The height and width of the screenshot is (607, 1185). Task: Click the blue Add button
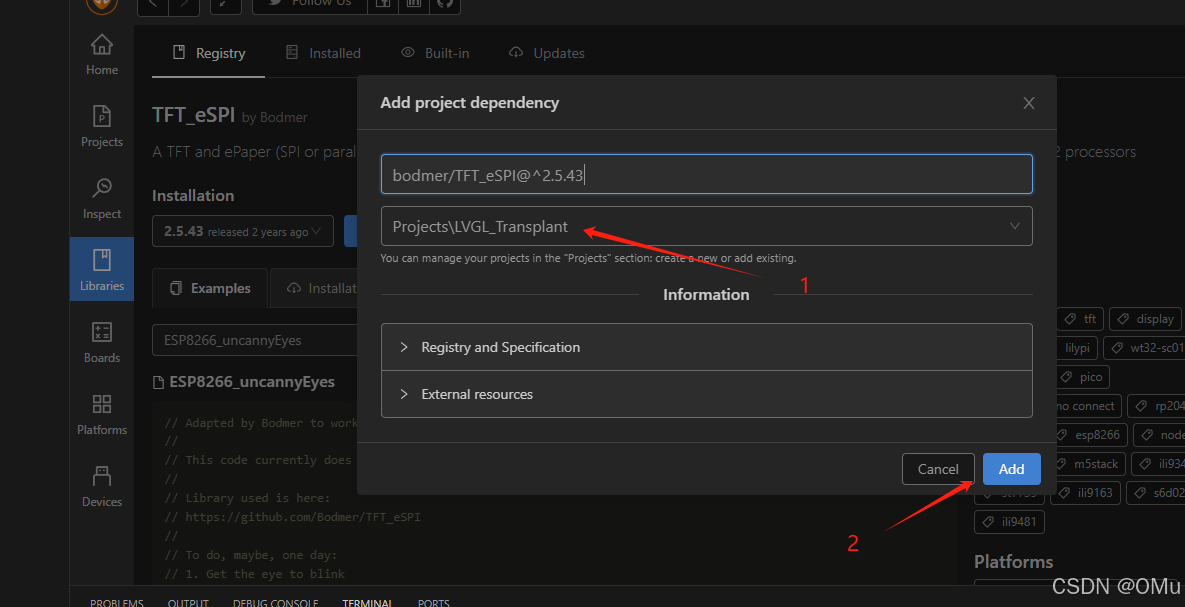tap(1011, 469)
